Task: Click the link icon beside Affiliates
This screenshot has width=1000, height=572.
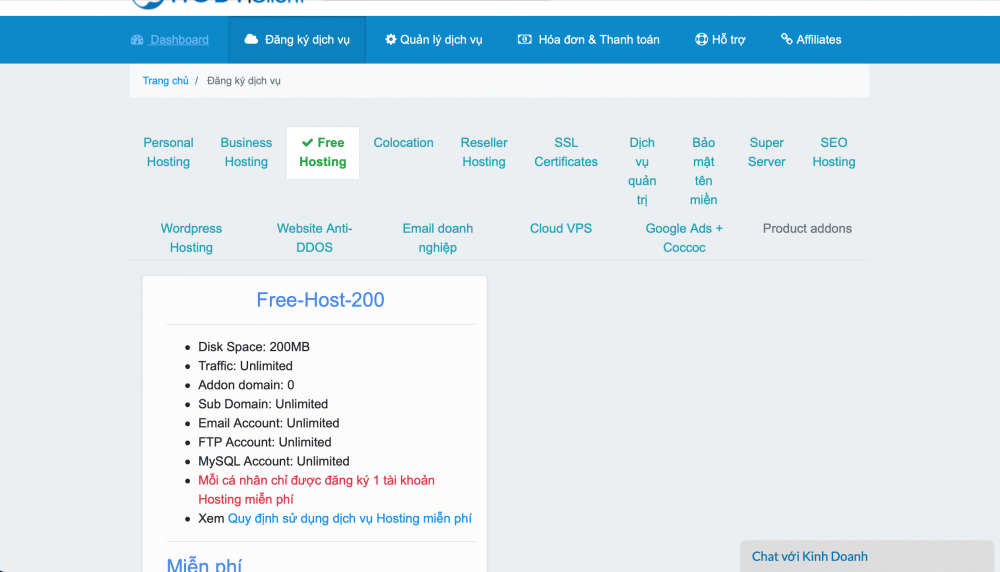Action: [786, 40]
